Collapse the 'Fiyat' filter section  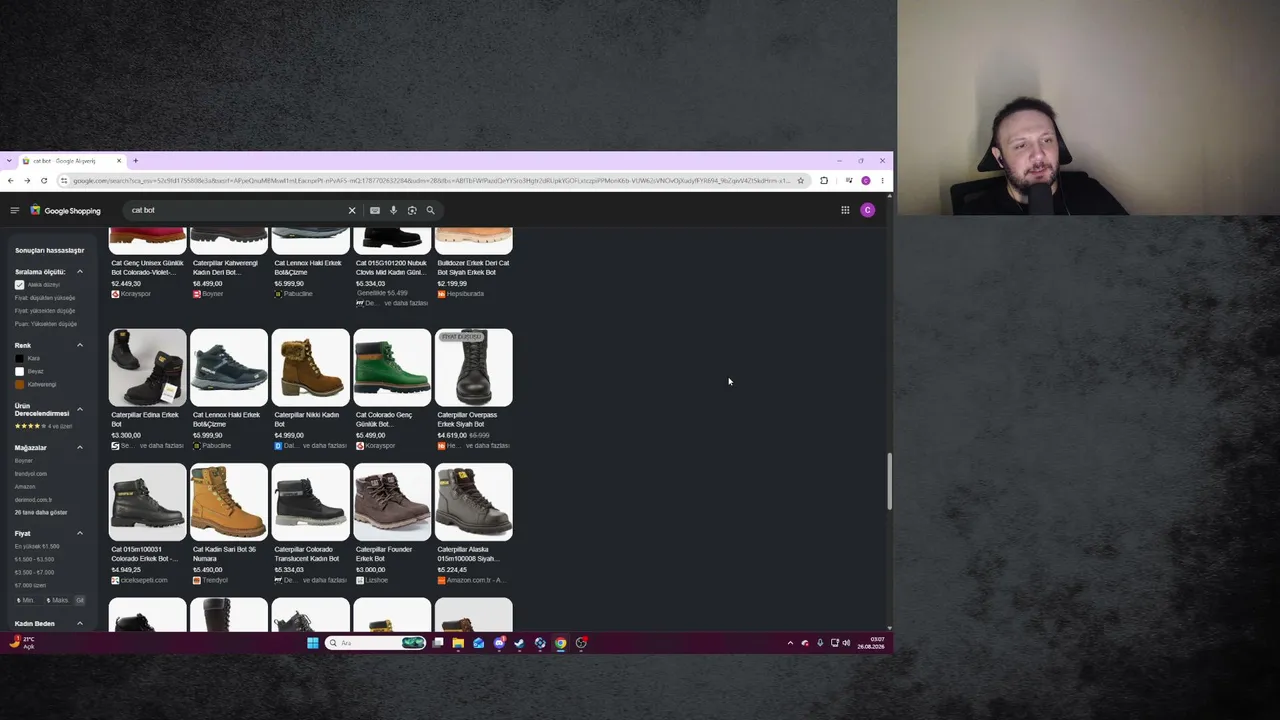[80, 533]
